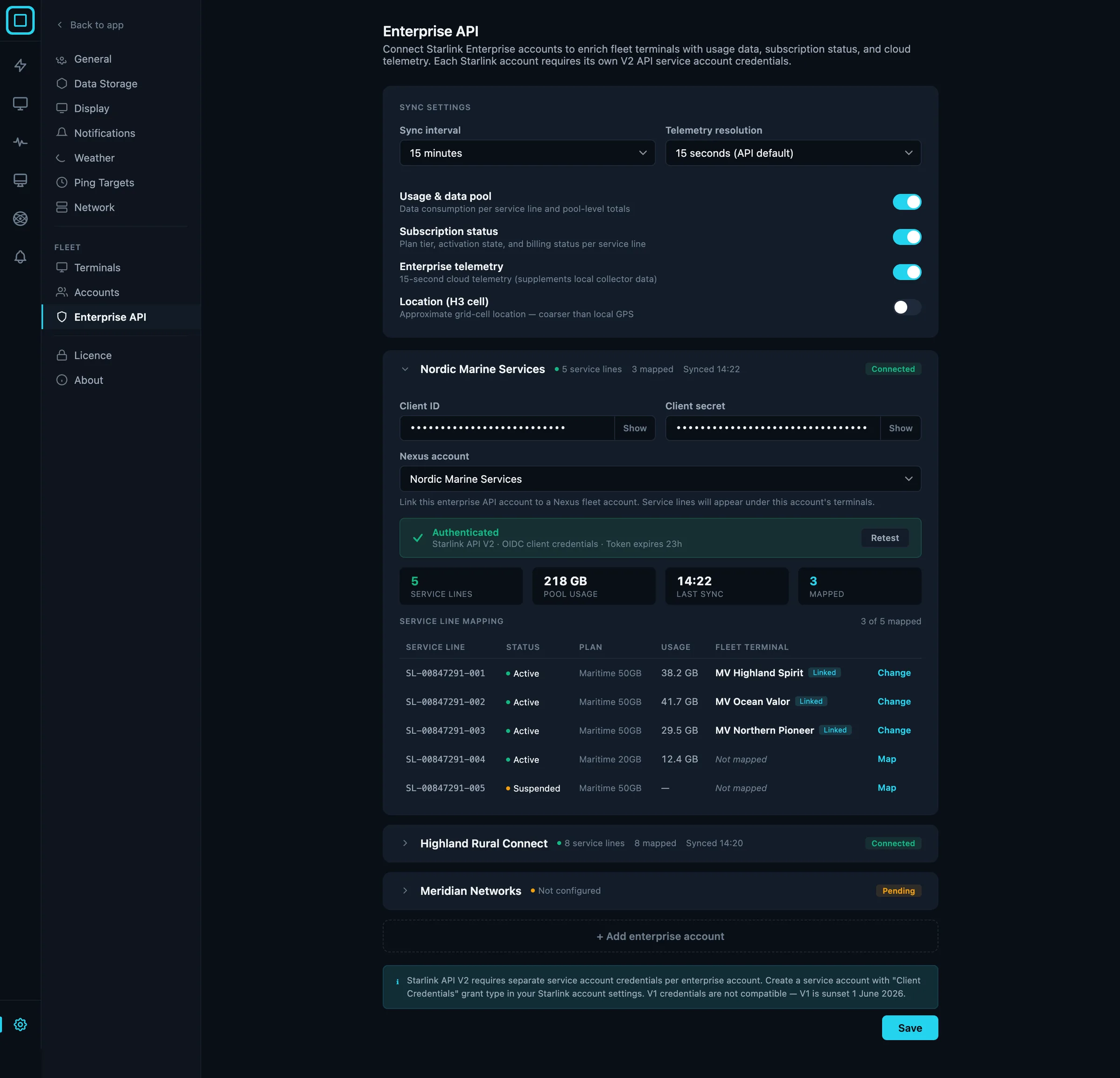Screen dimensions: 1120x1078
Task: Change terminal for MV Highland Spirit
Action: coord(894,672)
